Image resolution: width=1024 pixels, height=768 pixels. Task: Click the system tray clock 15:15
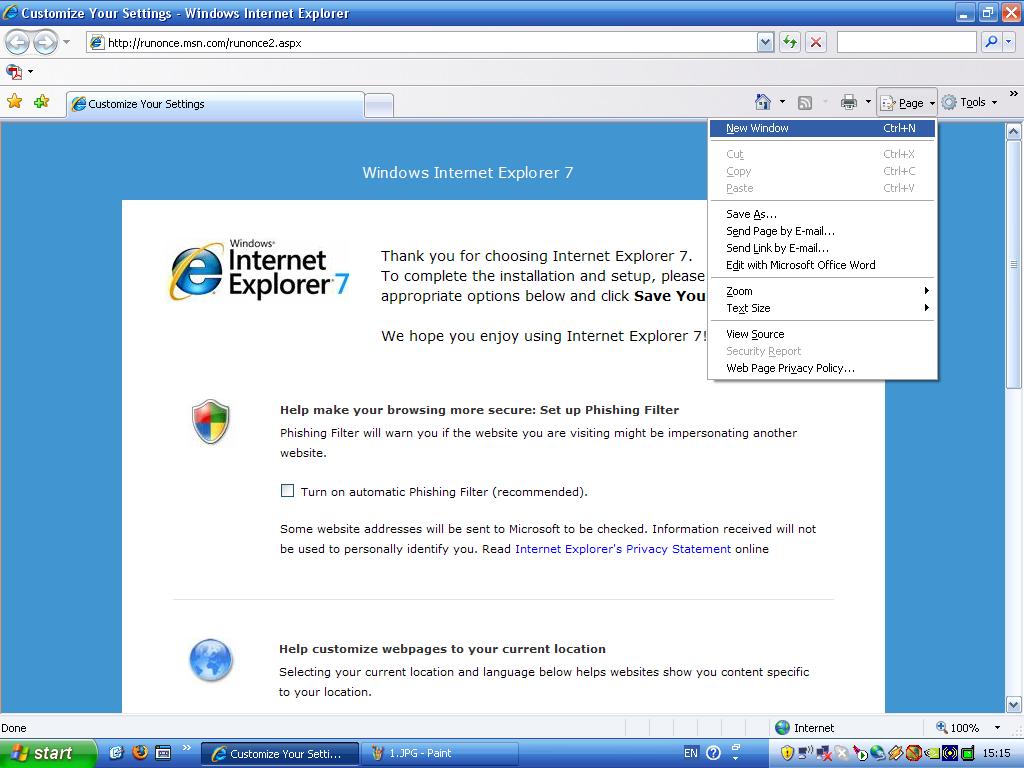(997, 754)
